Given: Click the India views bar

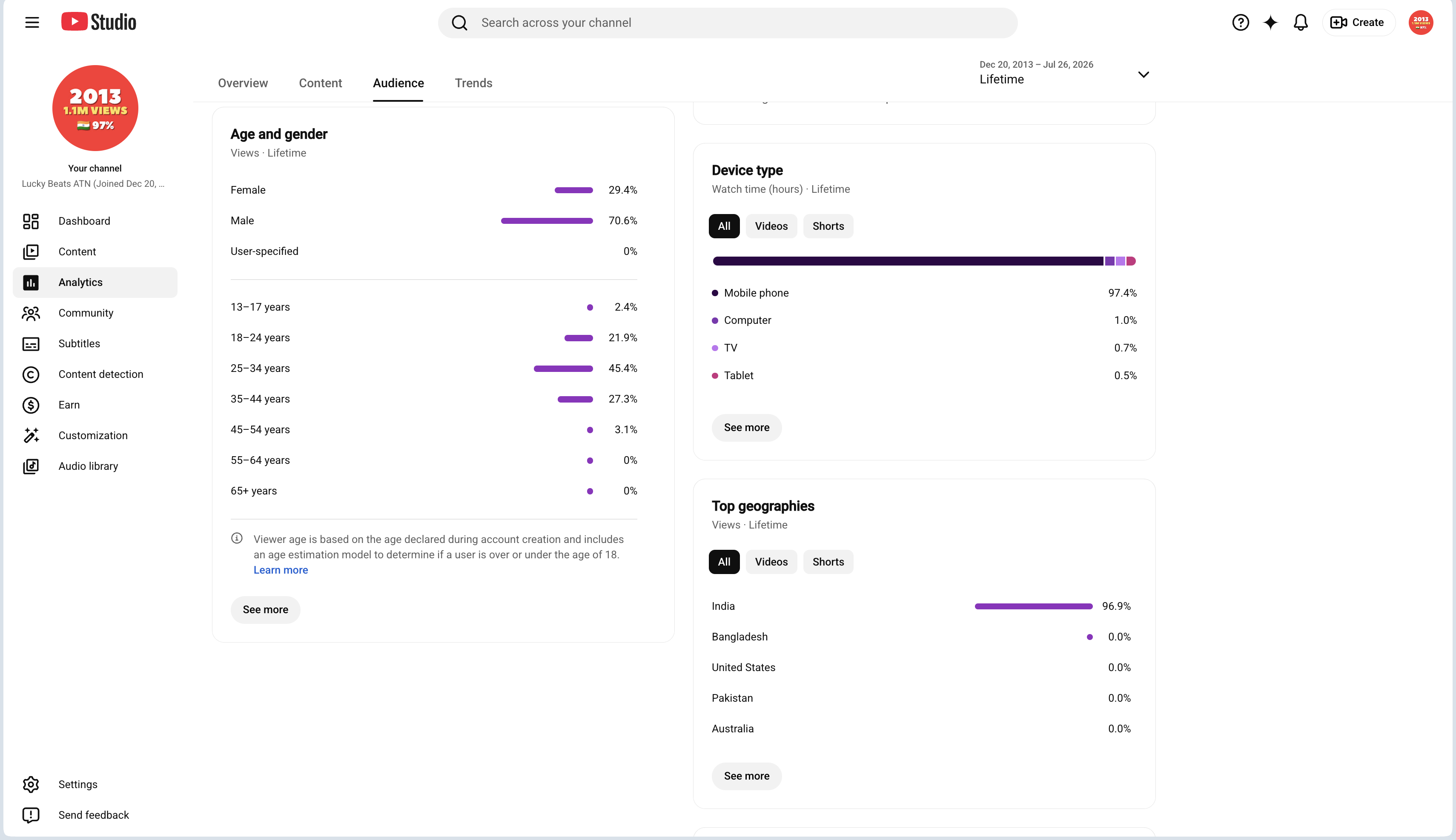Looking at the screenshot, I should (x=1033, y=606).
